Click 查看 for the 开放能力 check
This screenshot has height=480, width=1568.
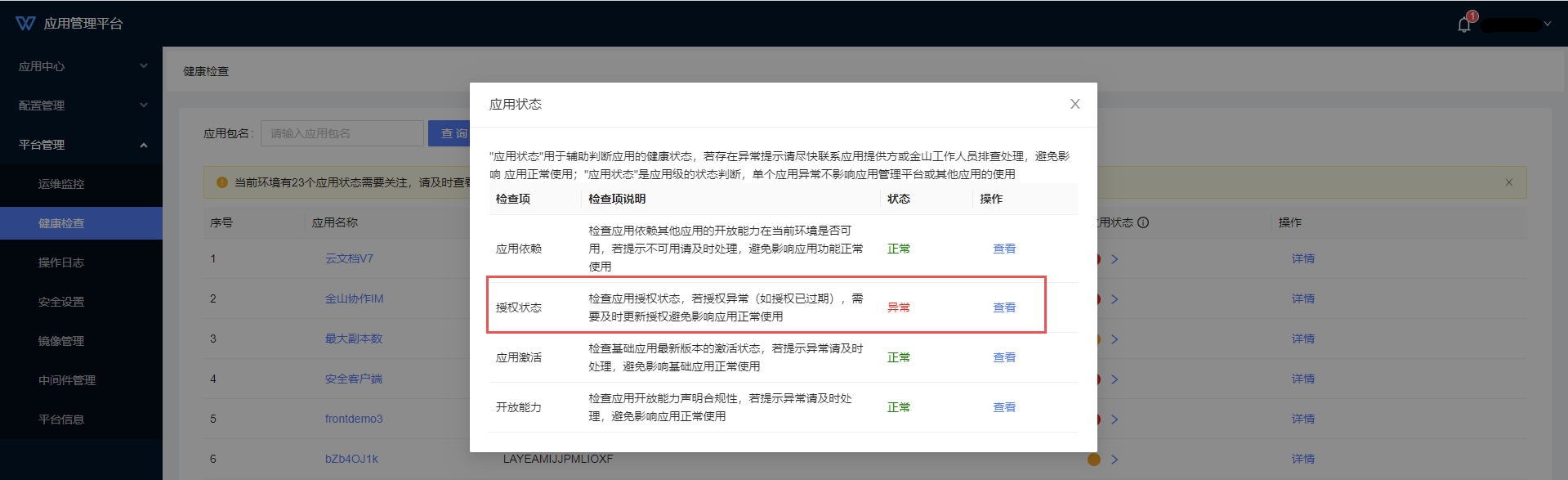click(x=1003, y=407)
